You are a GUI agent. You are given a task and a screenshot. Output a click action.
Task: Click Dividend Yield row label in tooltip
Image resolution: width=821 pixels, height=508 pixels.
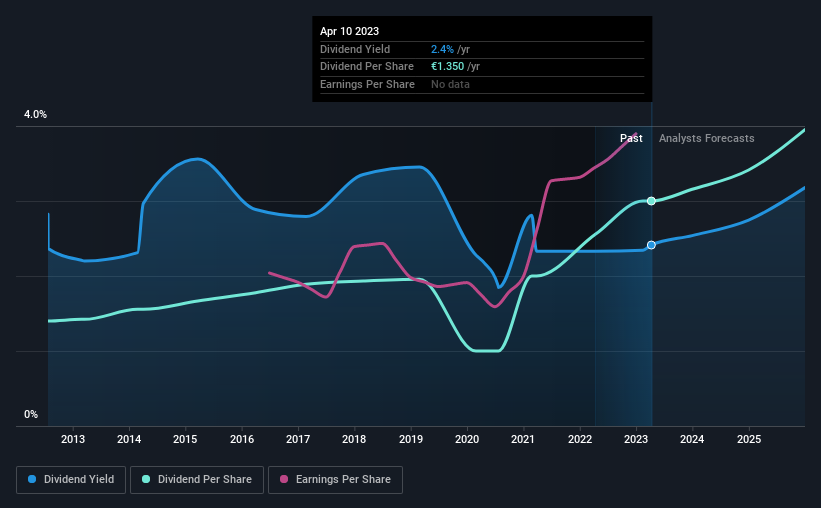[355, 49]
